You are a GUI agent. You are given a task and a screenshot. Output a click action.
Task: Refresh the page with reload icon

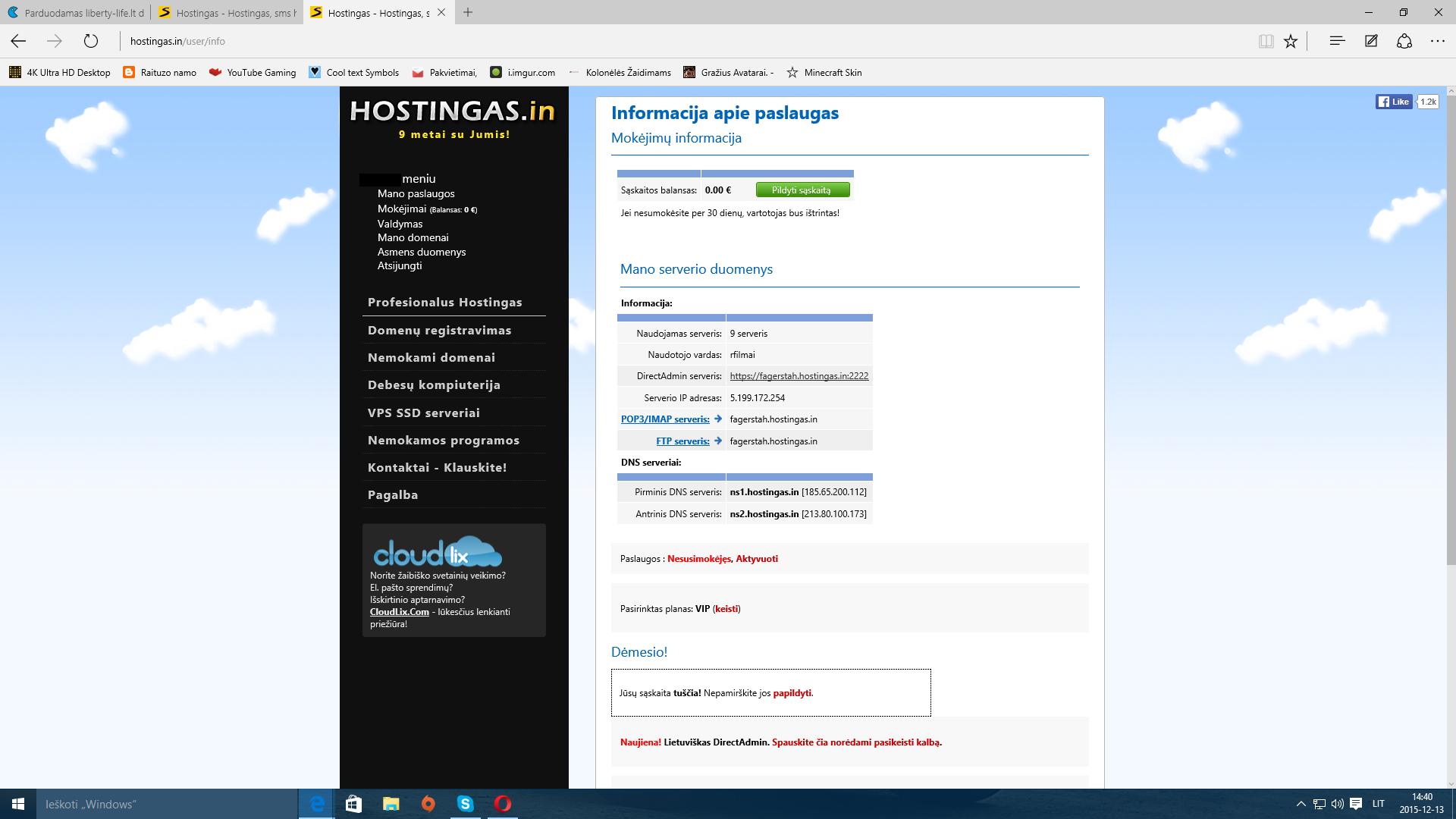tap(91, 41)
